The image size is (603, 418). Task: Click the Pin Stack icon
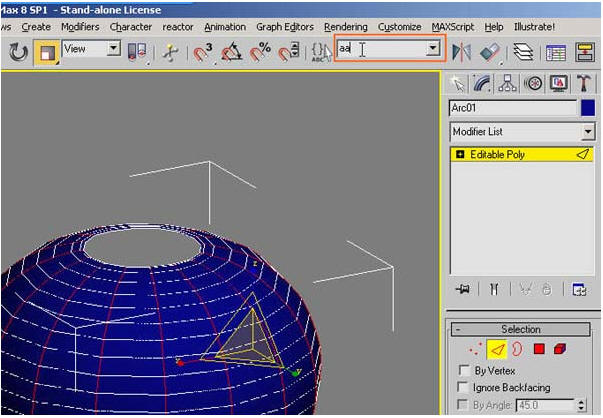pos(463,289)
